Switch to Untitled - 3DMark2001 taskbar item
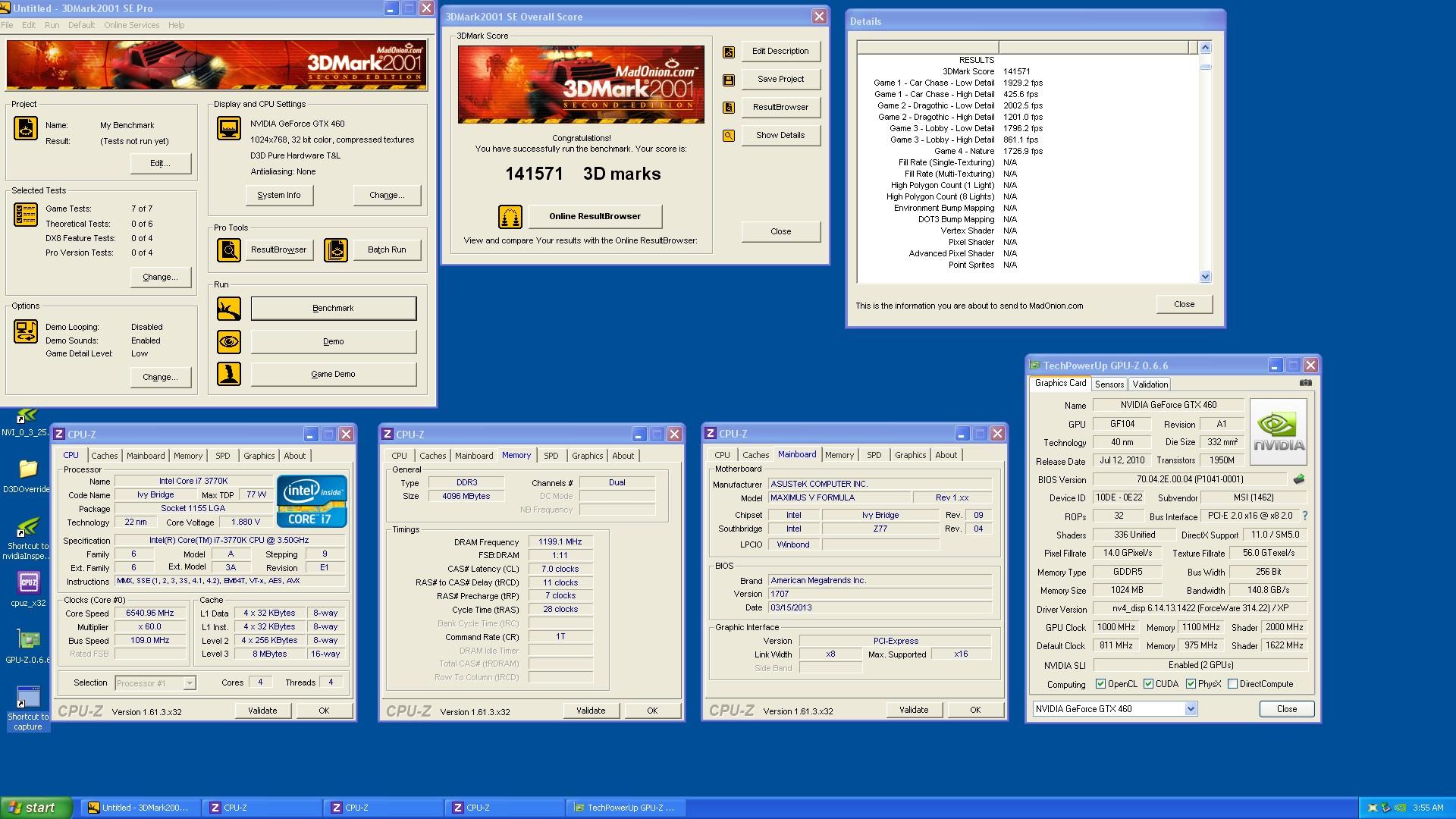 [141, 808]
